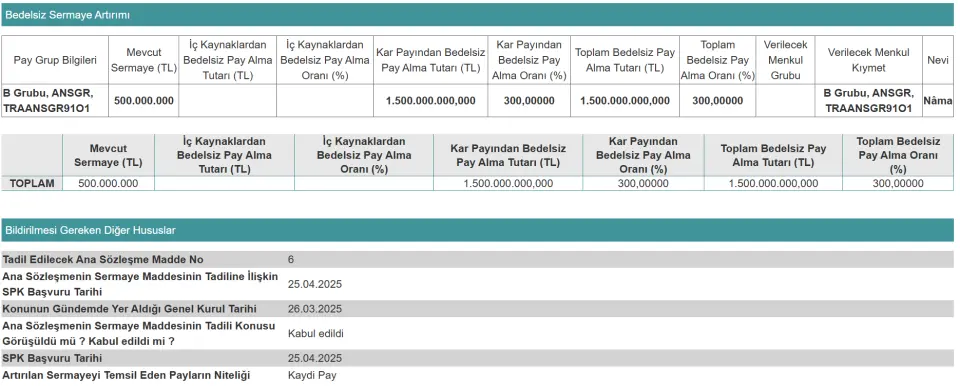Select the Nevi column header
This screenshot has width=960, height=386.
[x=937, y=60]
